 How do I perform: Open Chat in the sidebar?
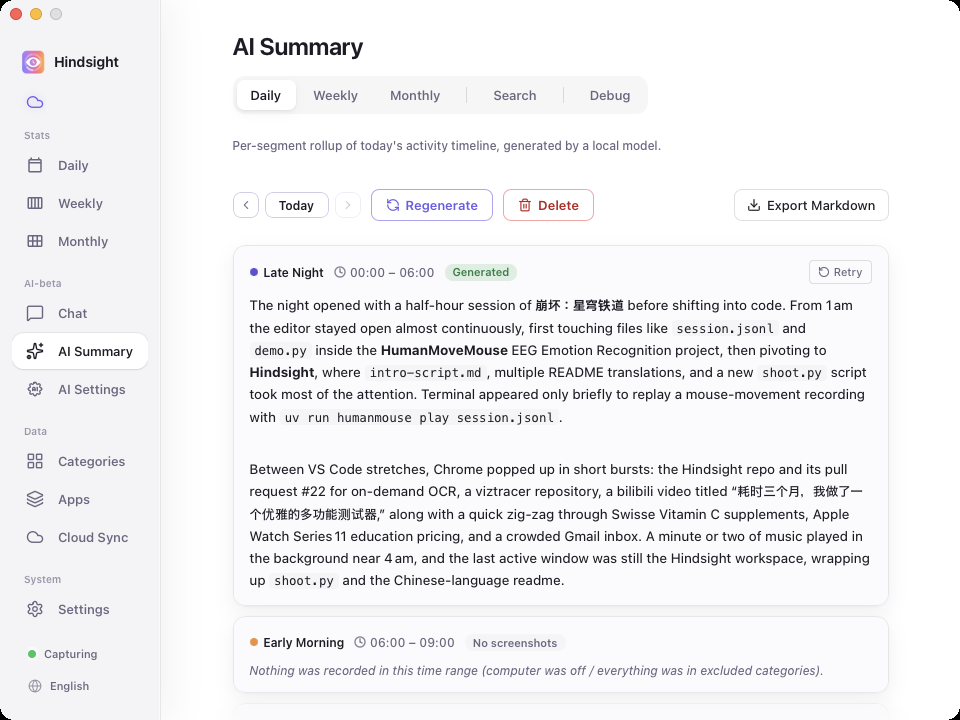pyautogui.click(x=80, y=313)
